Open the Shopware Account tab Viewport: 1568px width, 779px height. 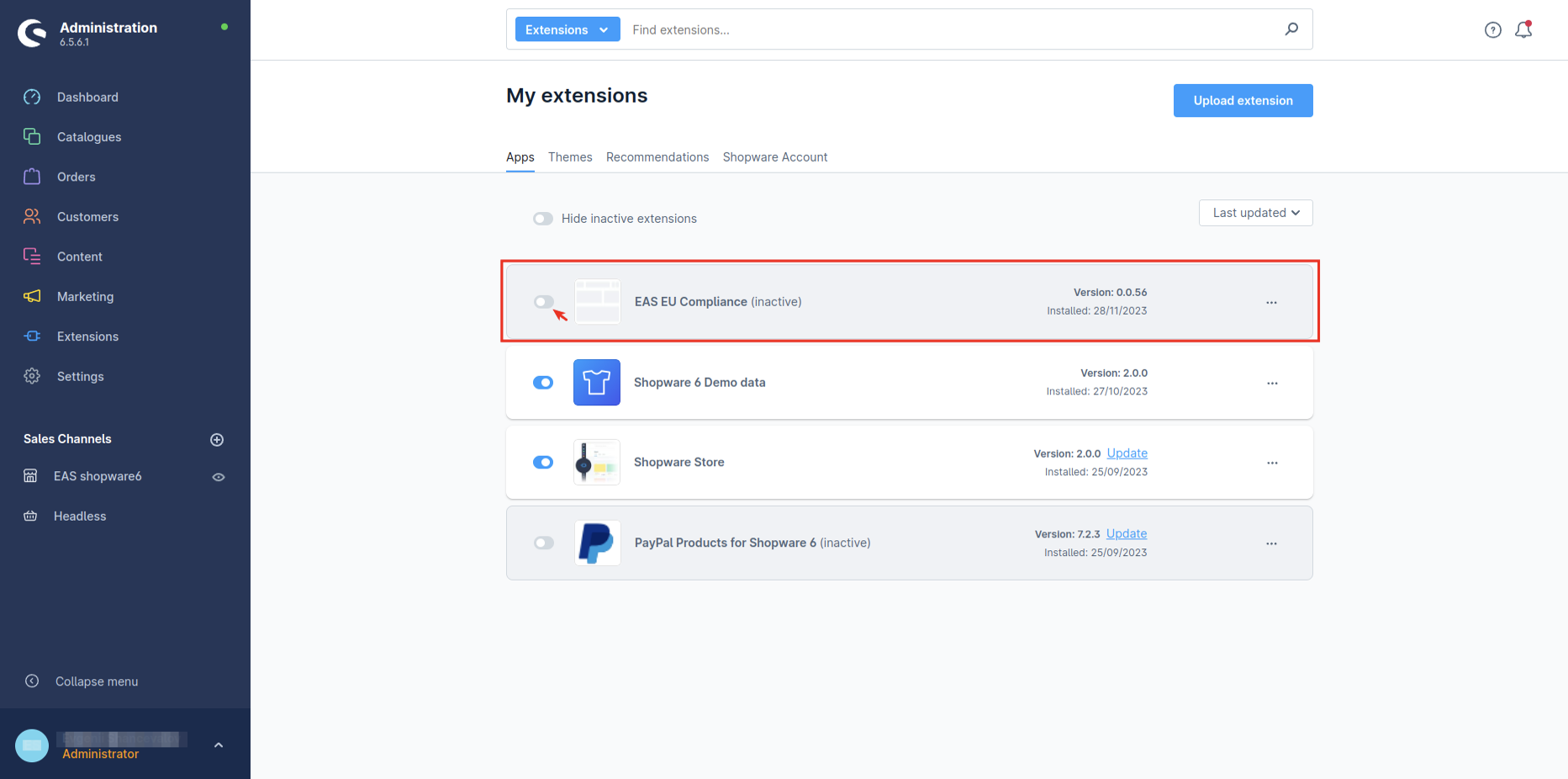pyautogui.click(x=774, y=157)
